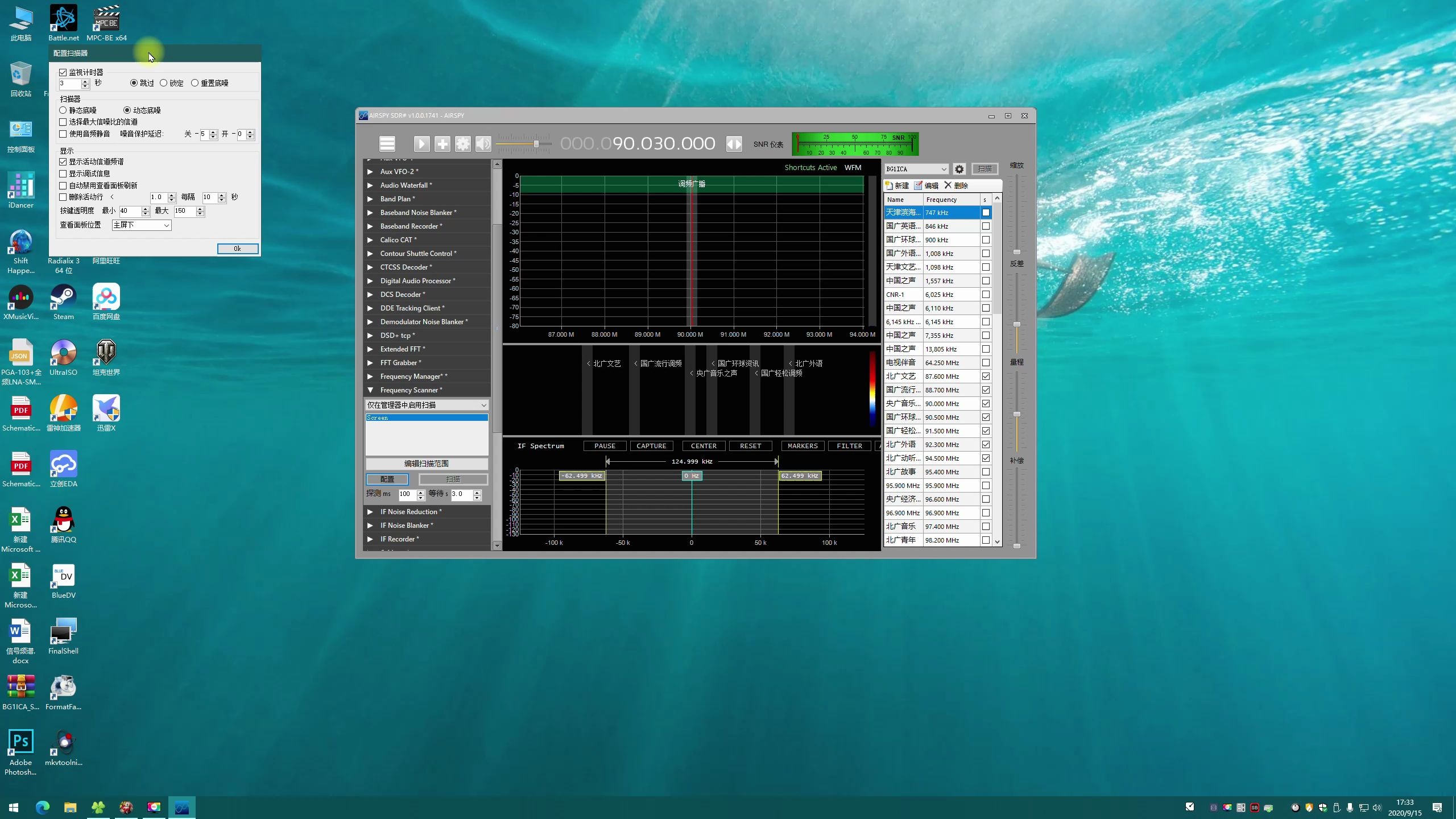Start radio with the play button

pyautogui.click(x=421, y=144)
